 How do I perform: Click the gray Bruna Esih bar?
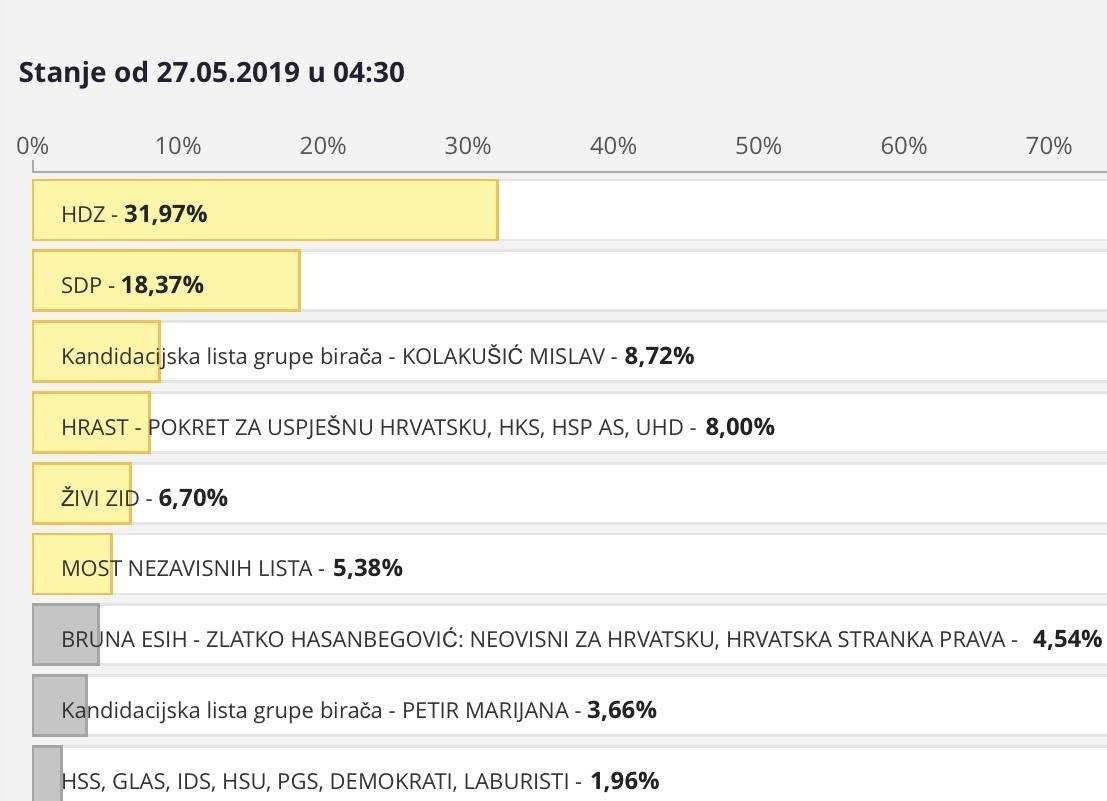coord(65,634)
